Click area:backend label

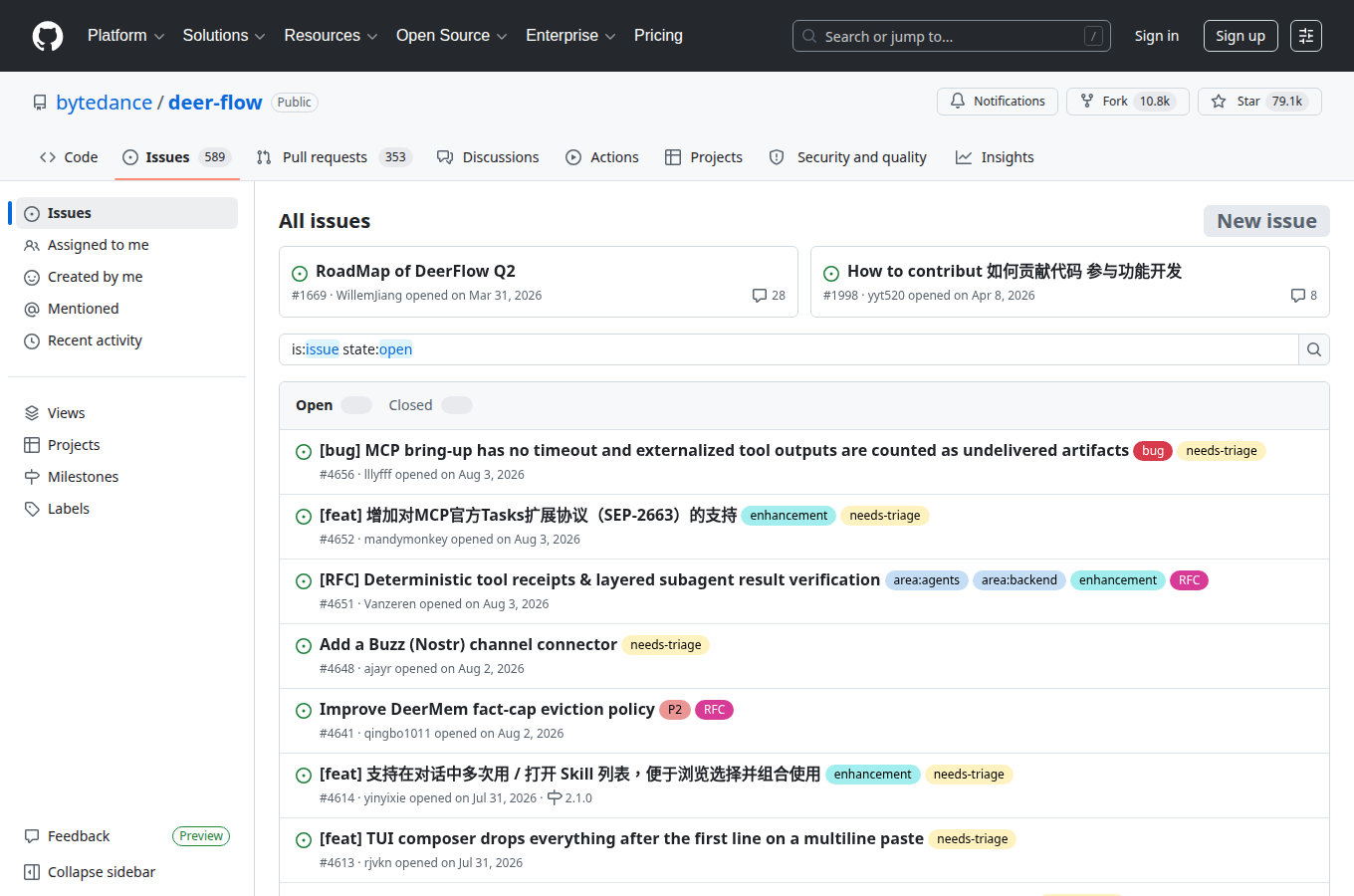pos(1019,580)
